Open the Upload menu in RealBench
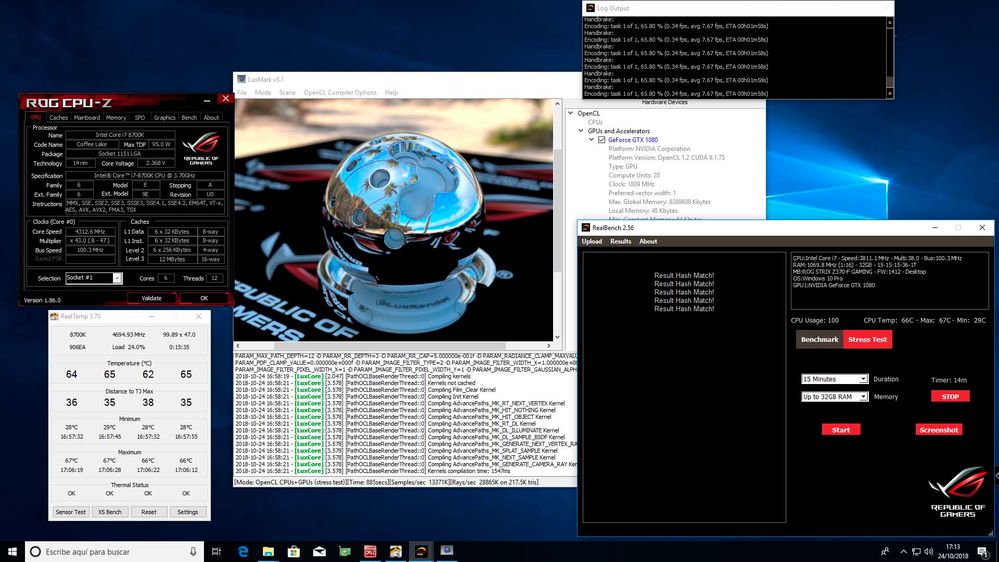999x562 pixels. coord(591,241)
